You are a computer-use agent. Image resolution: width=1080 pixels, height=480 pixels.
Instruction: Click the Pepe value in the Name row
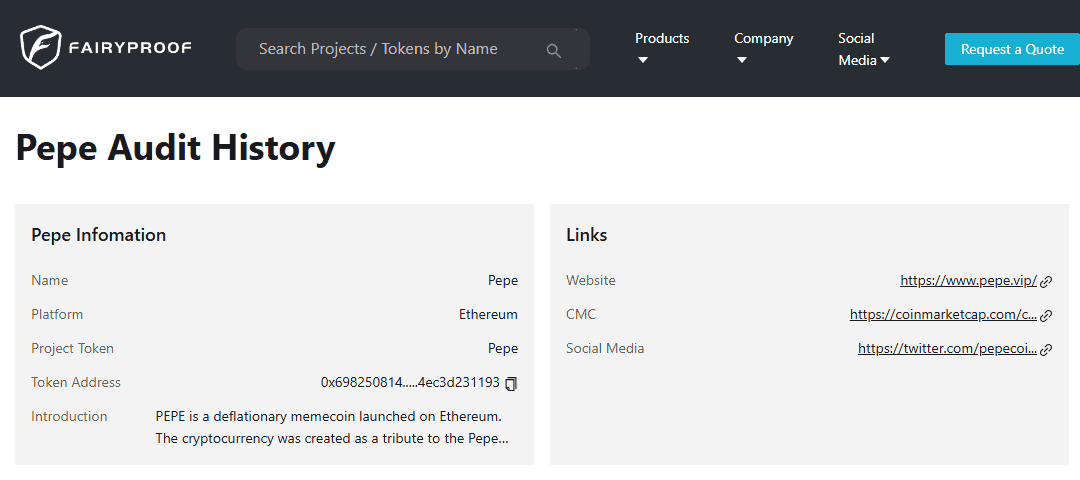pyautogui.click(x=503, y=280)
